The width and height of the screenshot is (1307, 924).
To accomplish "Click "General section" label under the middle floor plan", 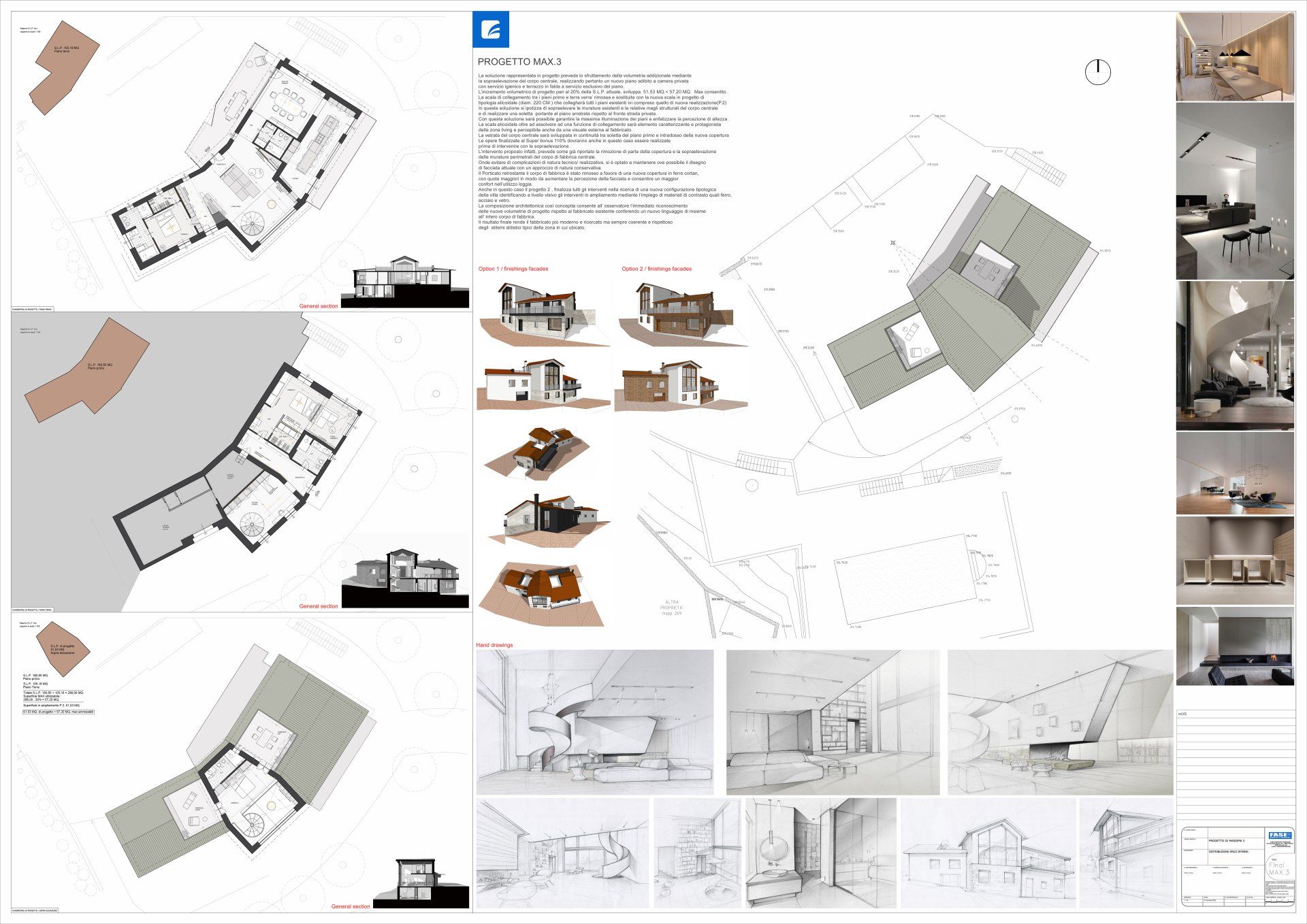I will (x=319, y=606).
